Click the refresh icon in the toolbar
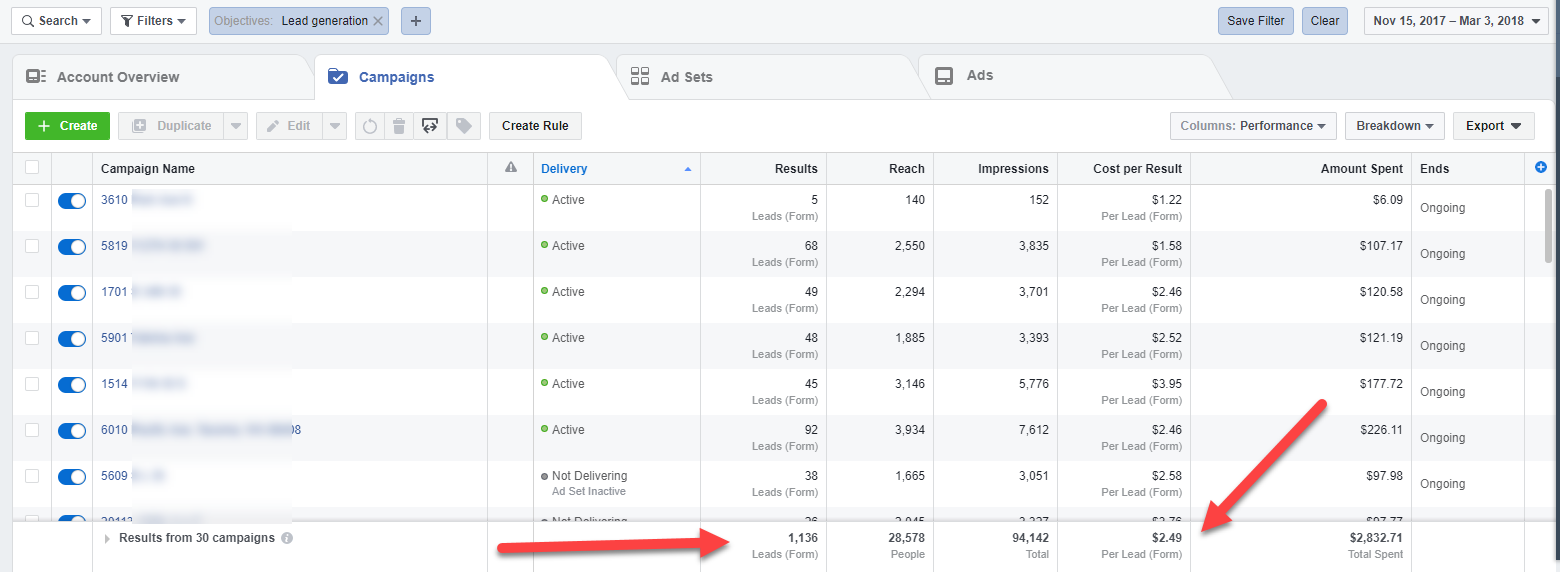Viewport: 1560px width, 572px height. (x=370, y=126)
